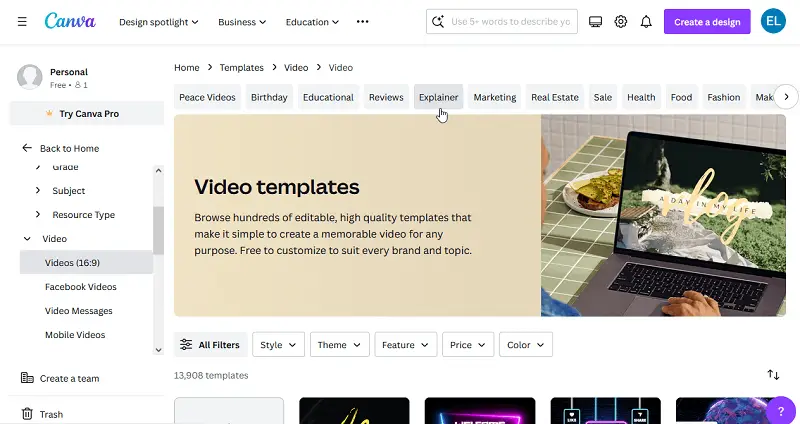Screen dimensions: 800x424
Task: Click the Create a team building icon
Action: [27, 378]
